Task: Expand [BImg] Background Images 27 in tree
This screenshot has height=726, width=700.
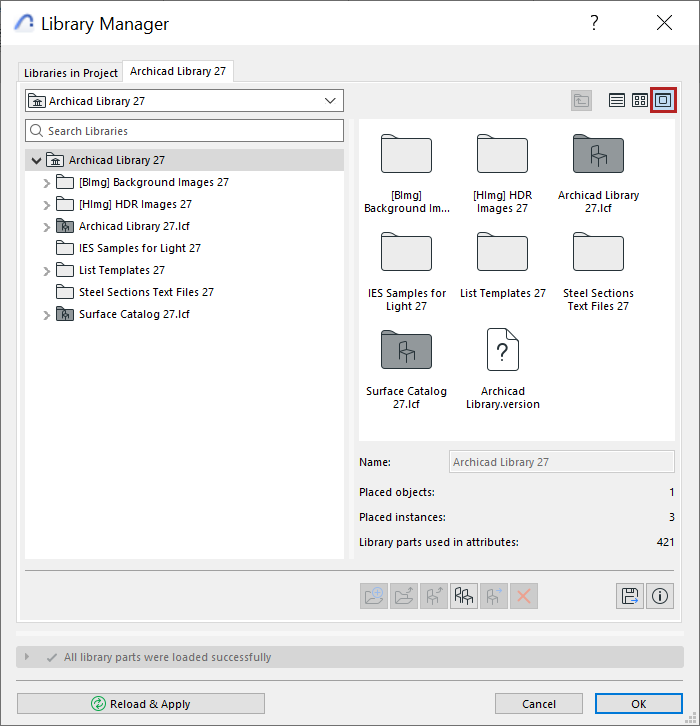Action: pyautogui.click(x=46, y=183)
